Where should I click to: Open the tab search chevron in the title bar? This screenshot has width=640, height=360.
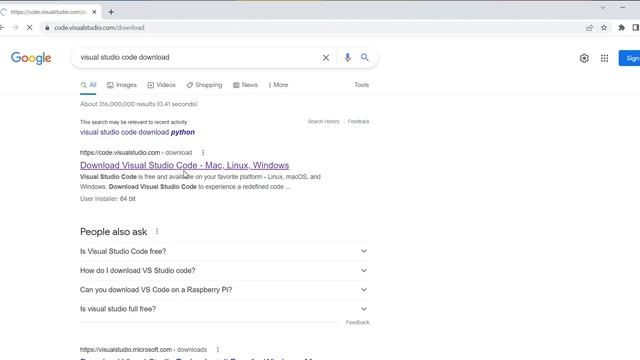click(x=603, y=7)
